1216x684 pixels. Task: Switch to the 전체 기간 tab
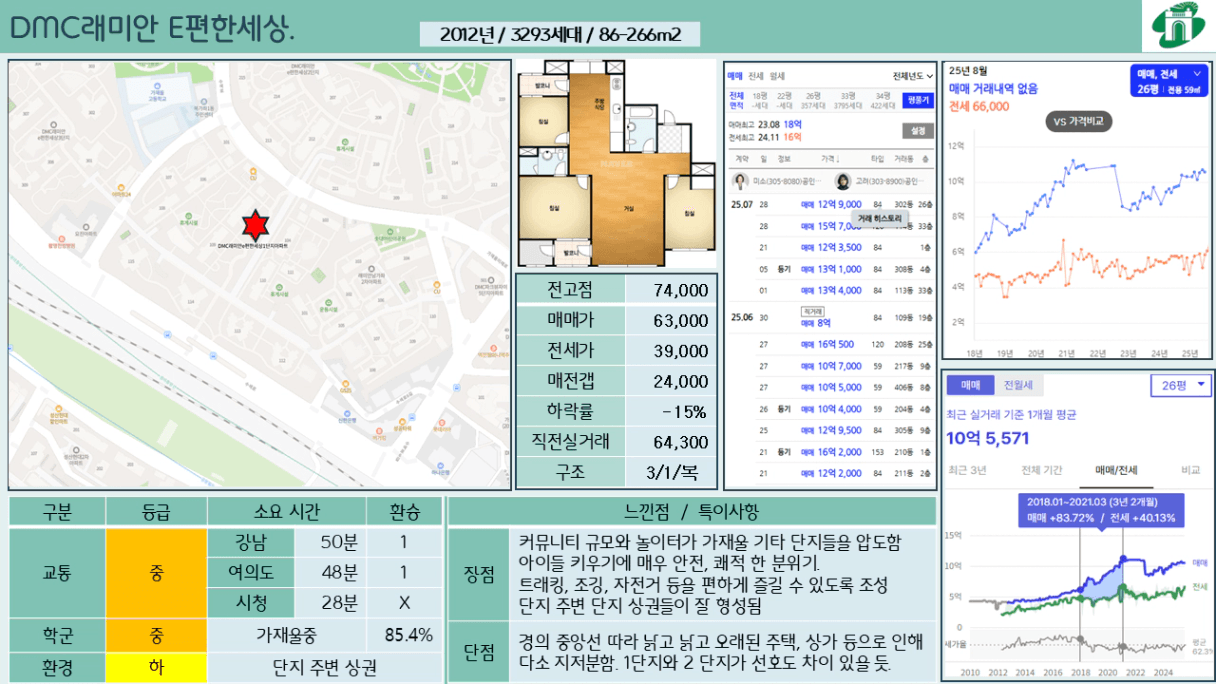(x=1042, y=470)
